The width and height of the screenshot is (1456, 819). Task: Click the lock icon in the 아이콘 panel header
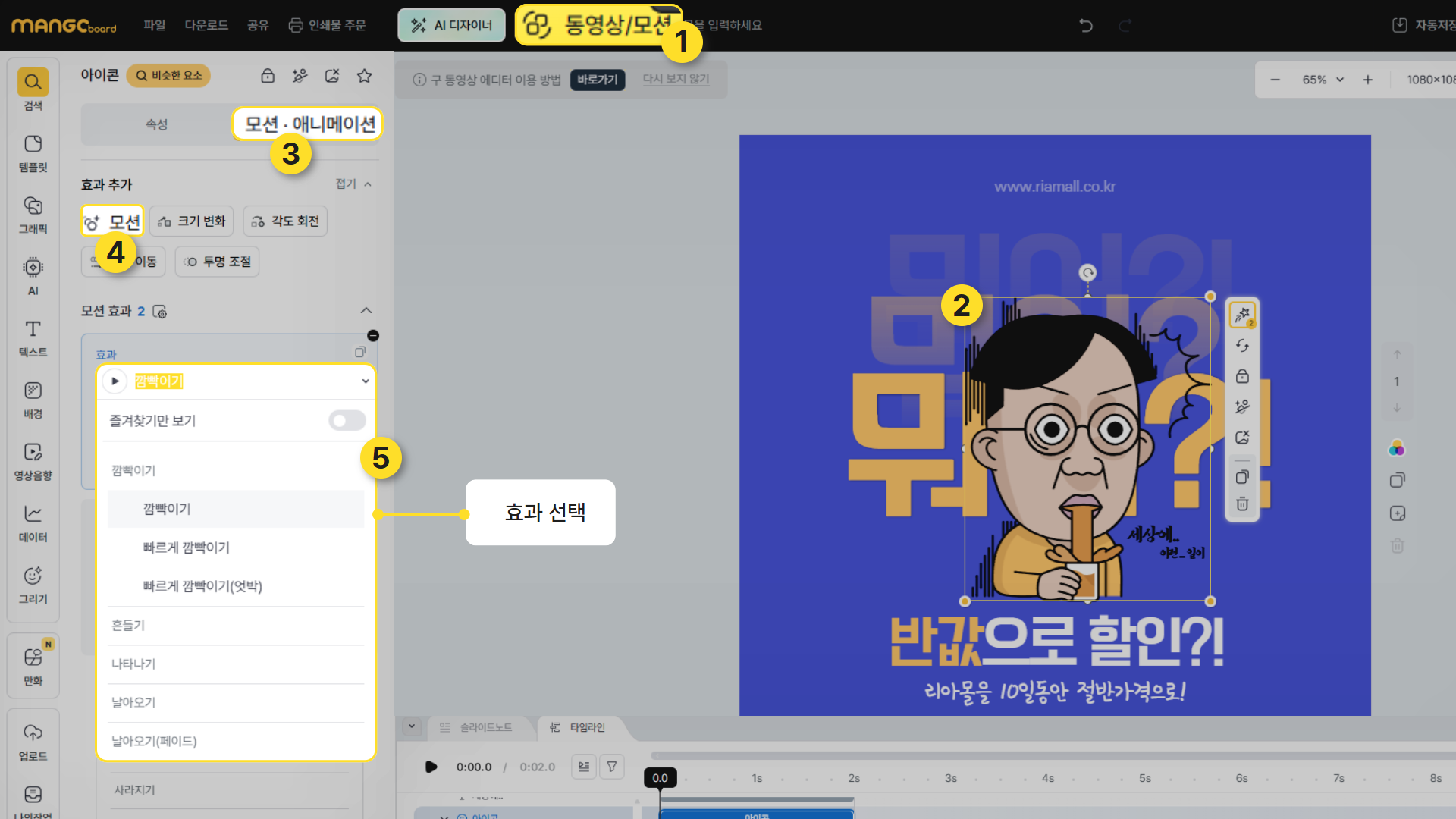(x=268, y=76)
